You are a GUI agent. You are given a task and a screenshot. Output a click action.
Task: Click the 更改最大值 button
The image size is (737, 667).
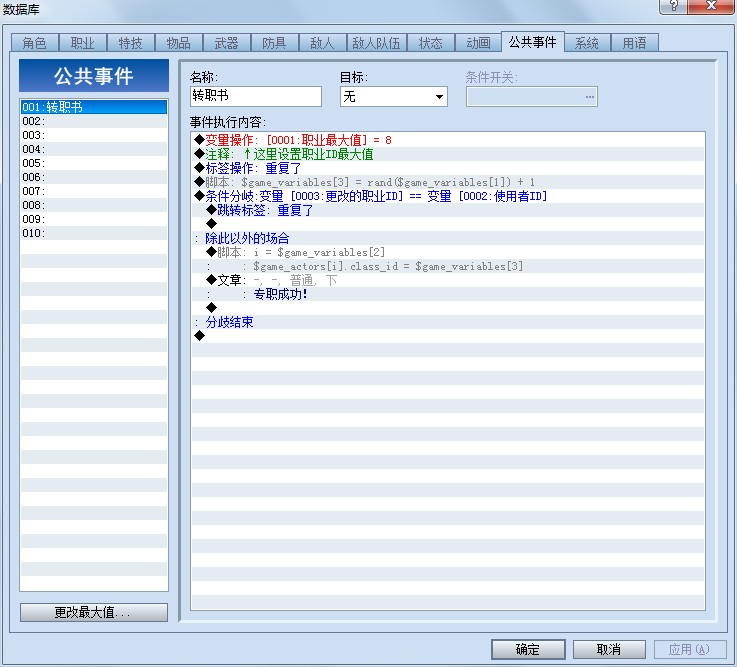pyautogui.click(x=94, y=612)
